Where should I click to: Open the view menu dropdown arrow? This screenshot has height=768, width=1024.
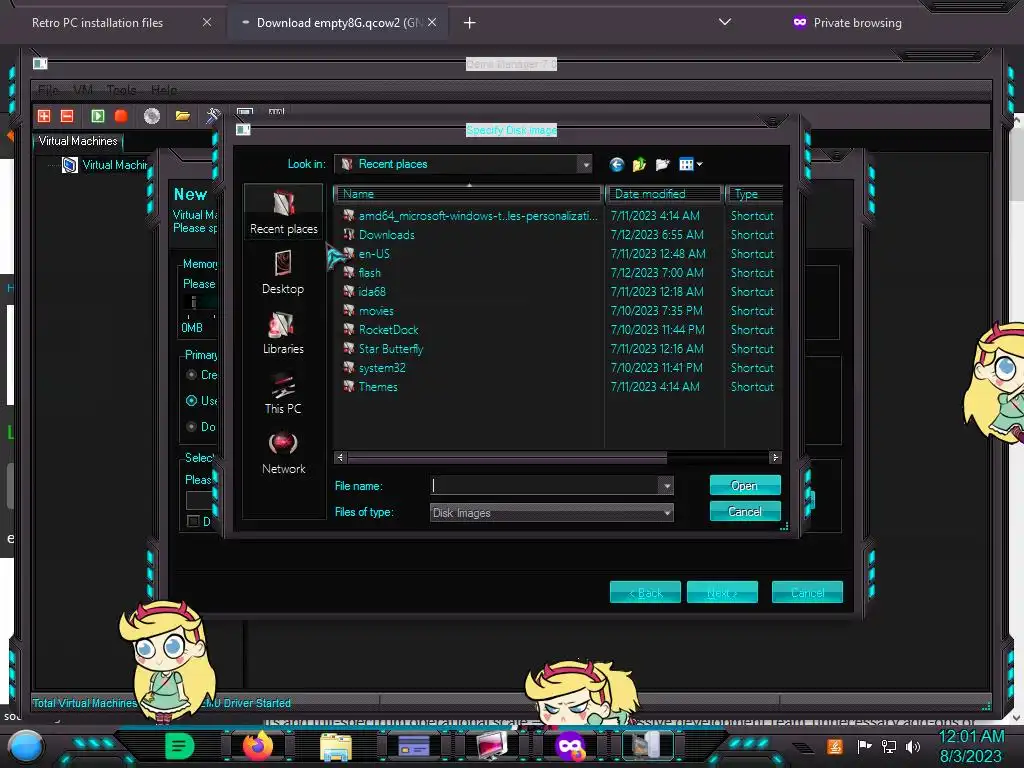[x=699, y=165]
